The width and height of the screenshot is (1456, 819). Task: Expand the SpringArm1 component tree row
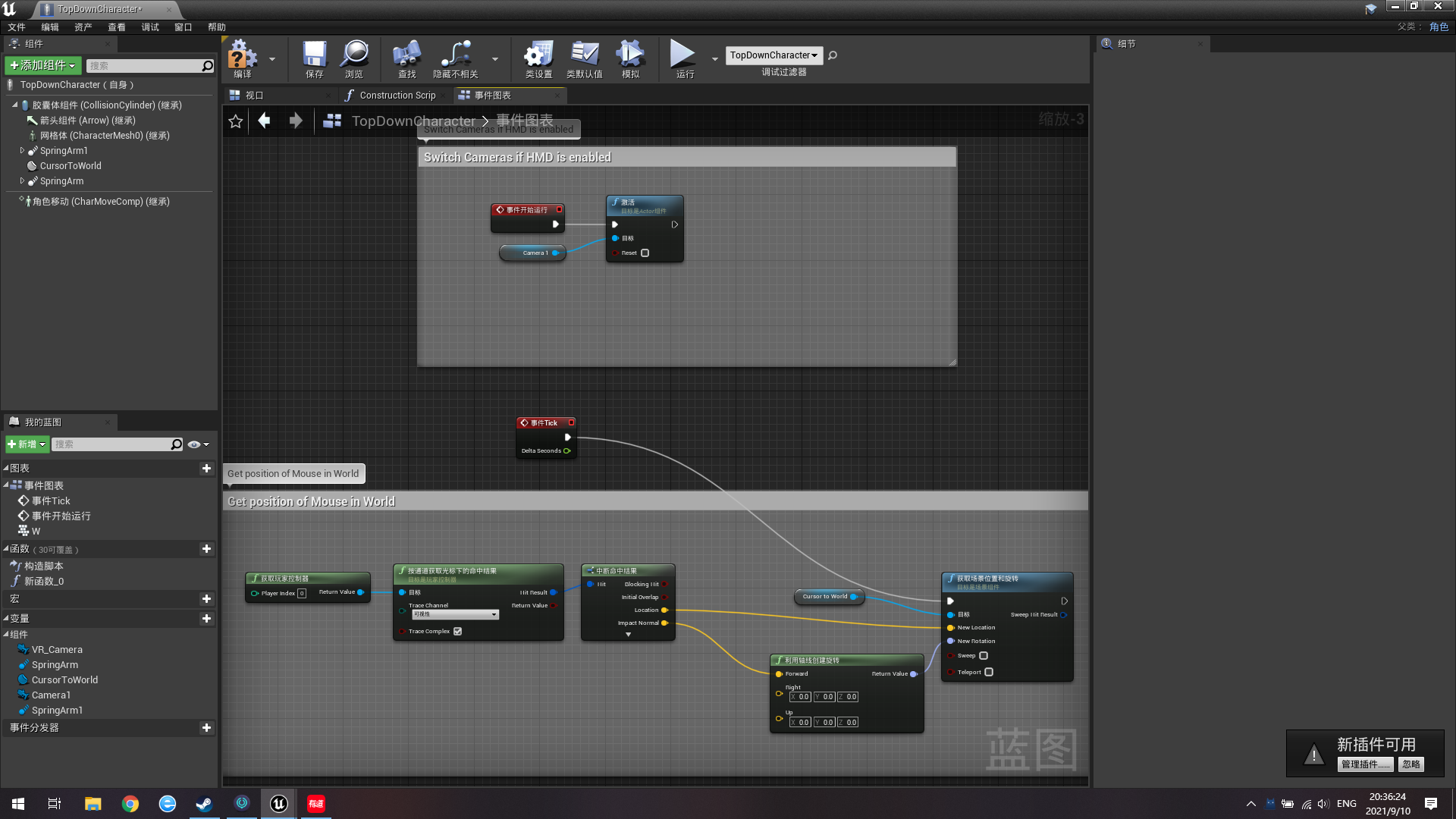[22, 151]
